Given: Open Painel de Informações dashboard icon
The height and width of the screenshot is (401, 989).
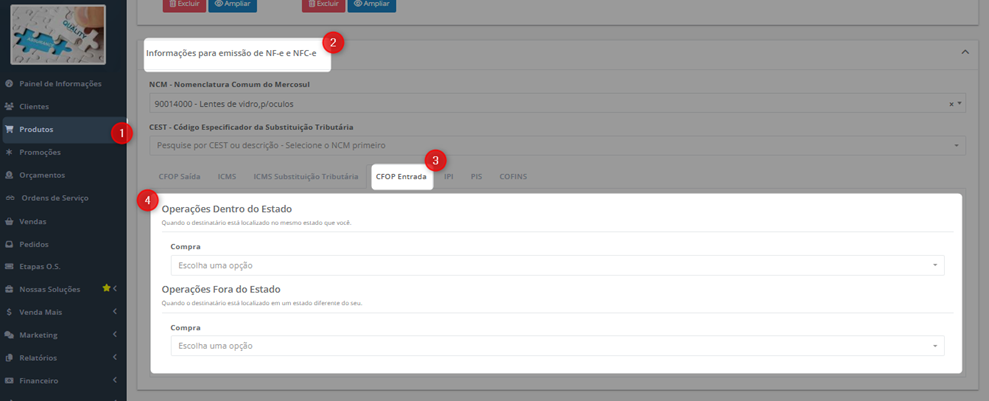Looking at the screenshot, I should coord(9,84).
